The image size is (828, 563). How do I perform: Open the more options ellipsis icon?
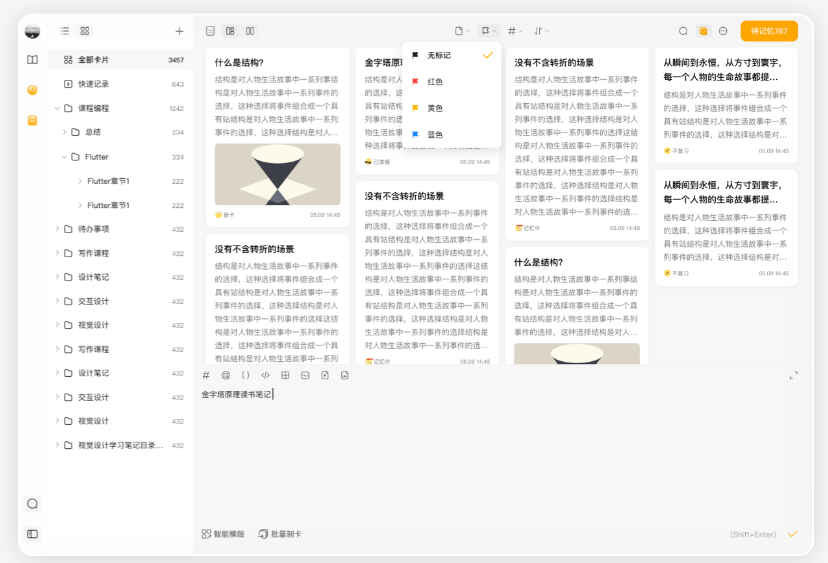click(723, 31)
